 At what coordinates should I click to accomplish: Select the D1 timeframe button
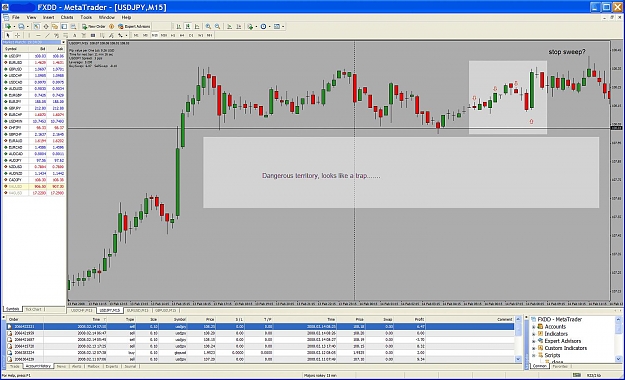[191, 35]
